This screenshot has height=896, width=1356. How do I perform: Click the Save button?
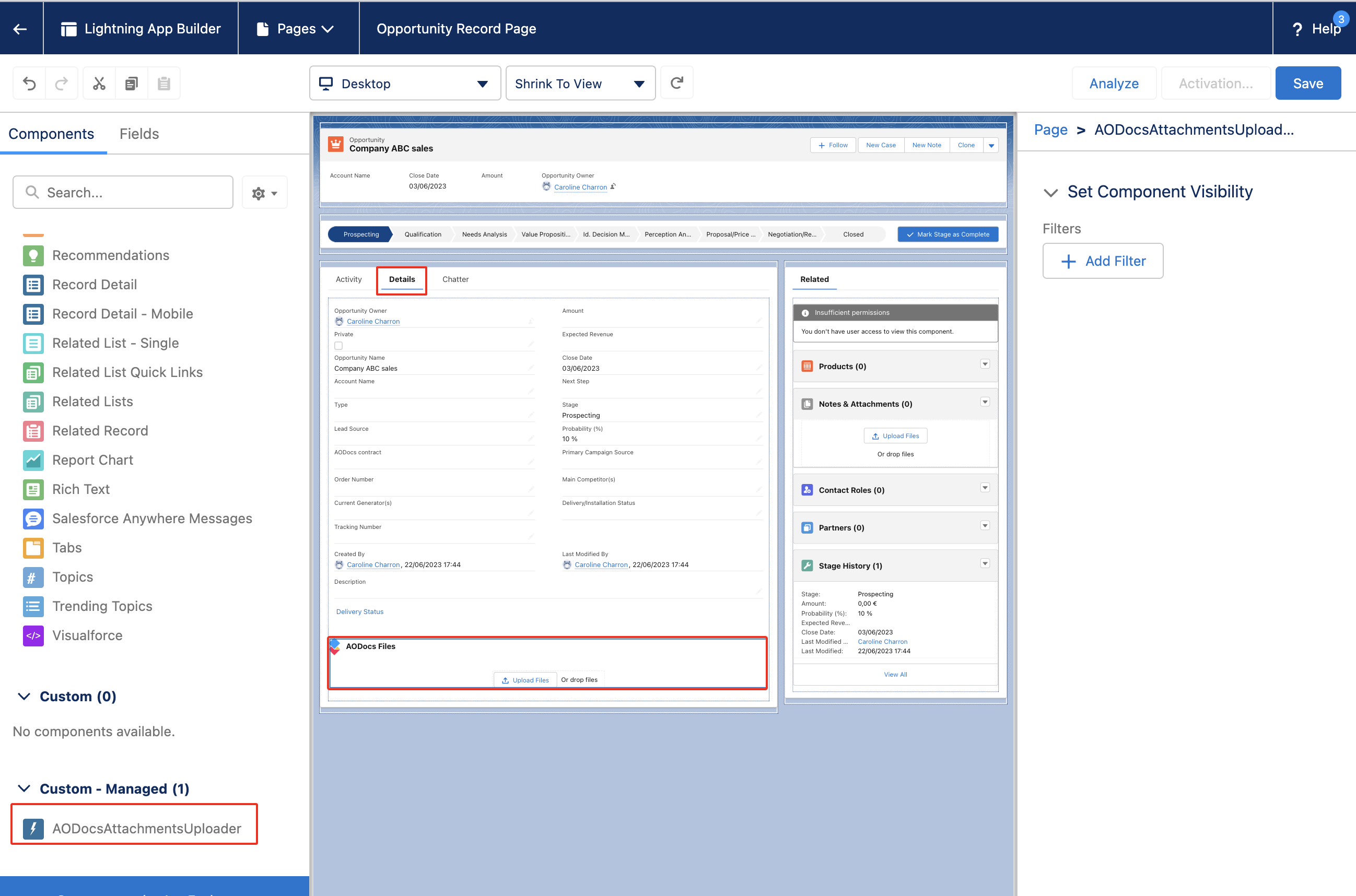[x=1307, y=84]
